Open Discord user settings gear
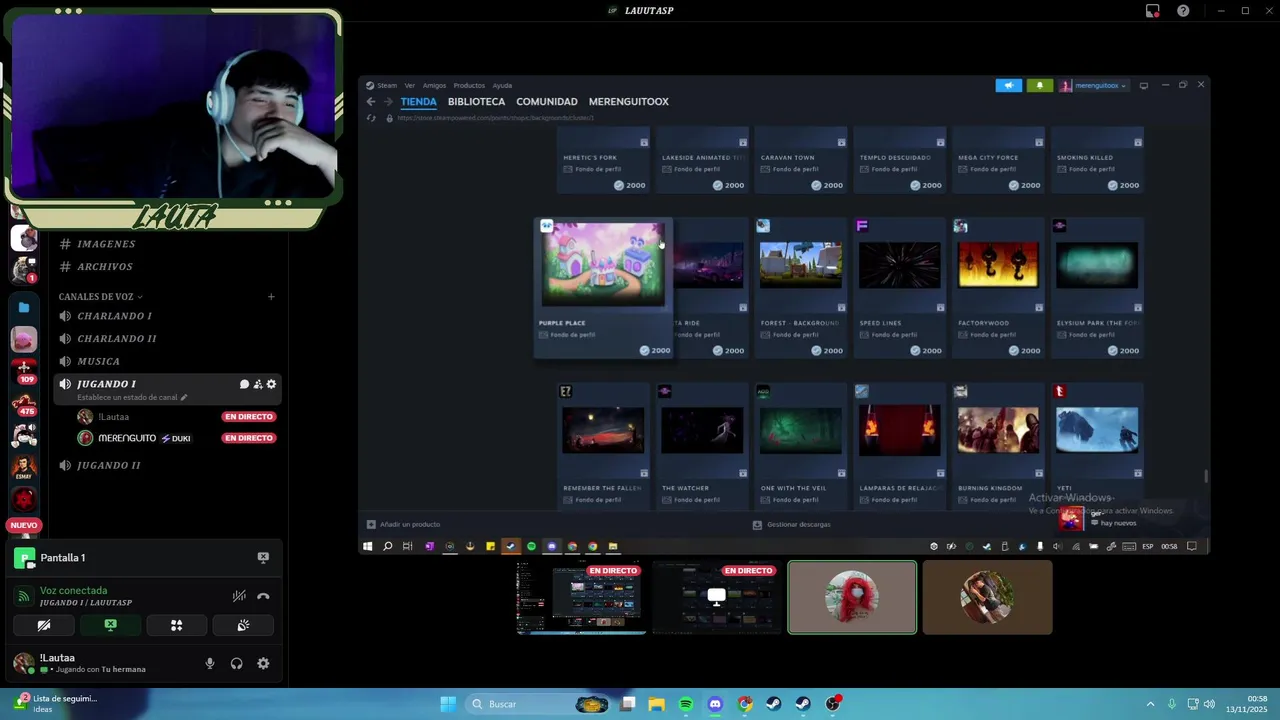1280x720 pixels. click(x=263, y=664)
